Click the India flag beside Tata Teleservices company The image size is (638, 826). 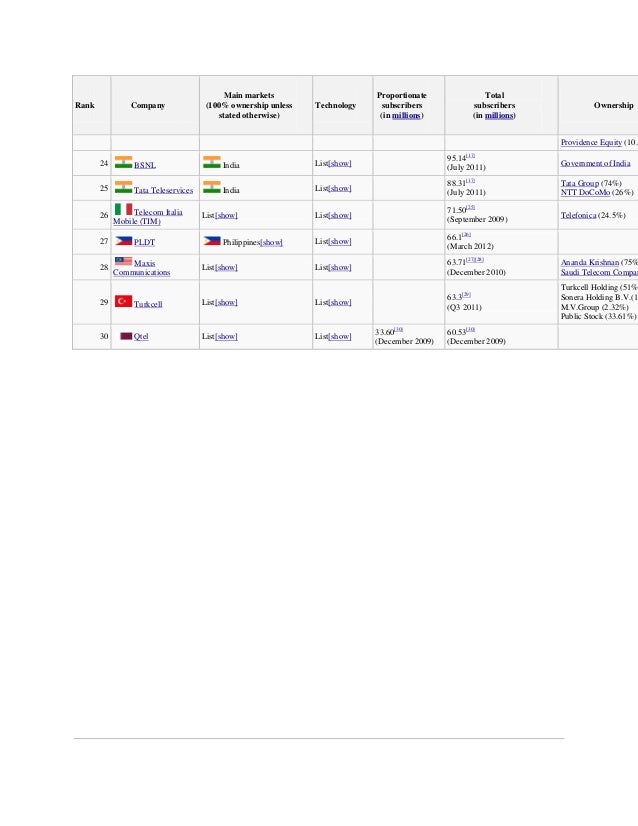[123, 188]
